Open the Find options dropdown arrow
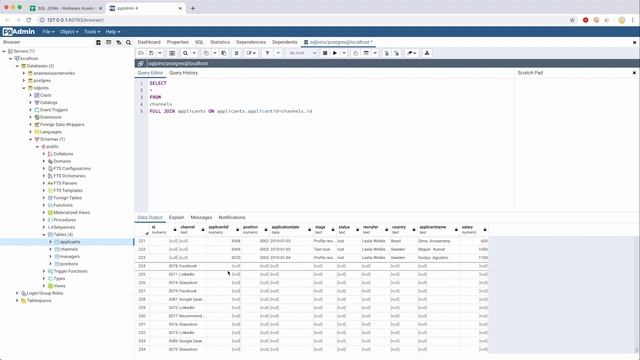The width and height of the screenshot is (640, 360). tap(194, 53)
